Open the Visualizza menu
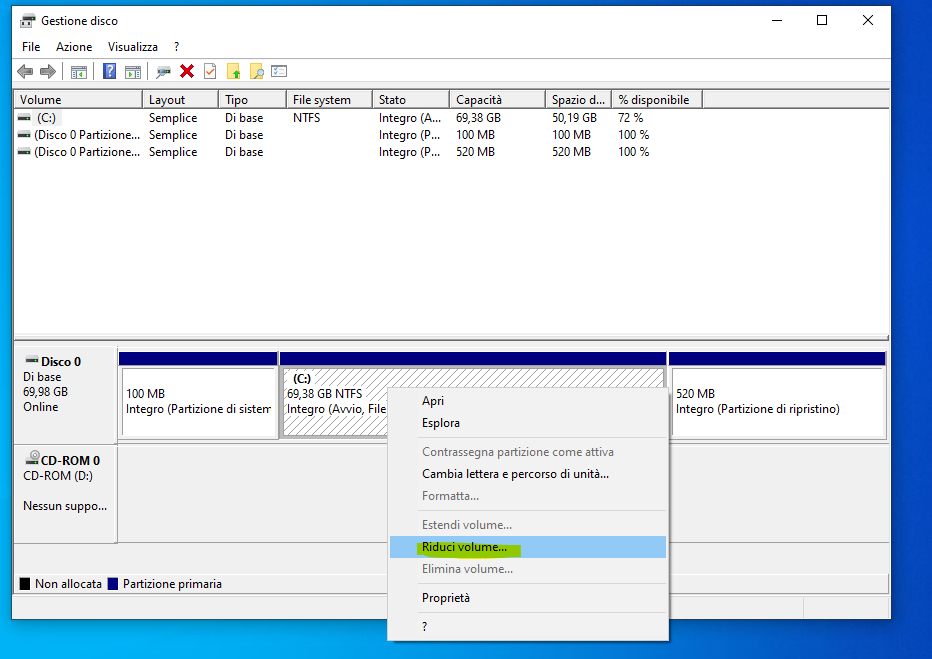This screenshot has height=659, width=932. pyautogui.click(x=133, y=47)
